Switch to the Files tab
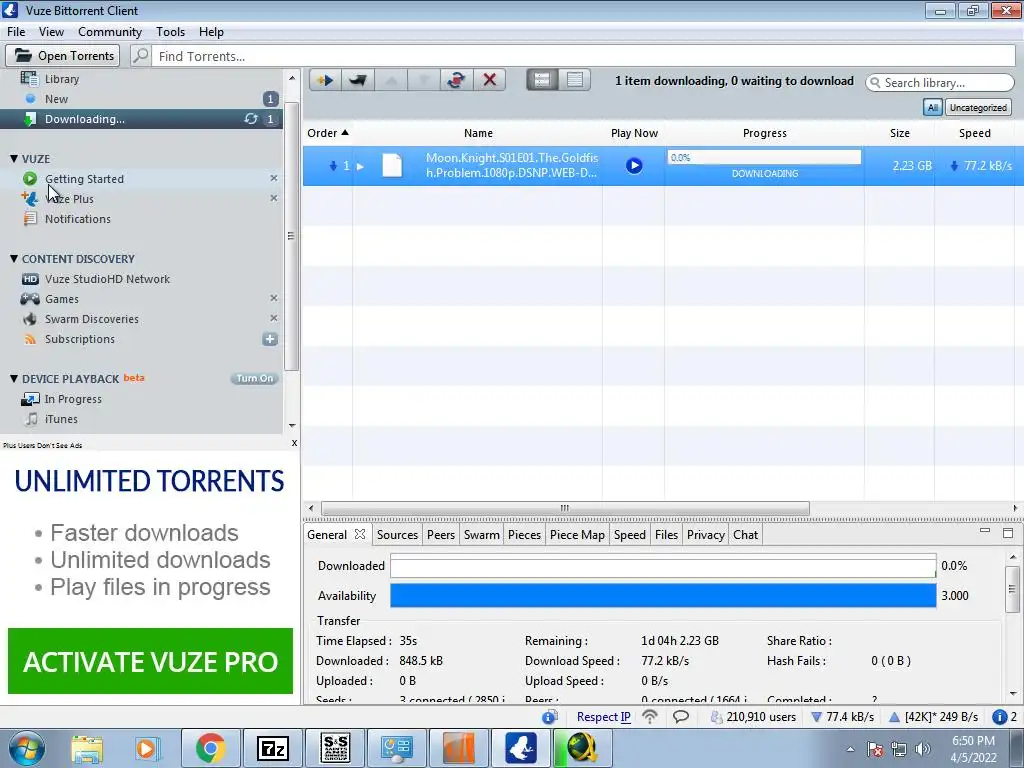The image size is (1024, 768). pyautogui.click(x=666, y=535)
